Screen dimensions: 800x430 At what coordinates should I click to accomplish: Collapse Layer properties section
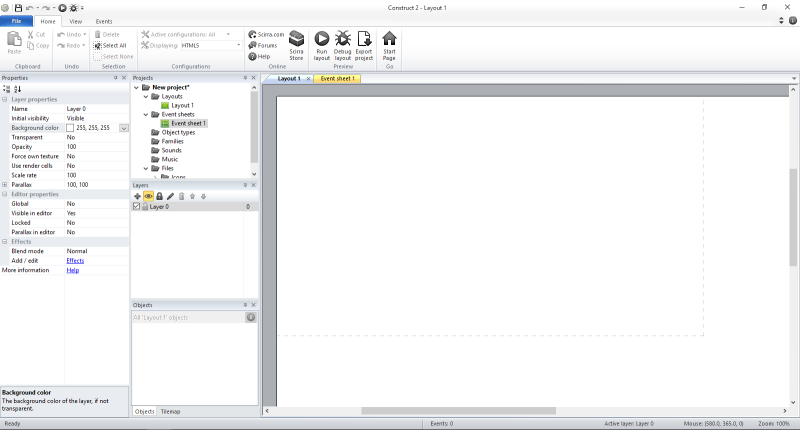(5, 99)
